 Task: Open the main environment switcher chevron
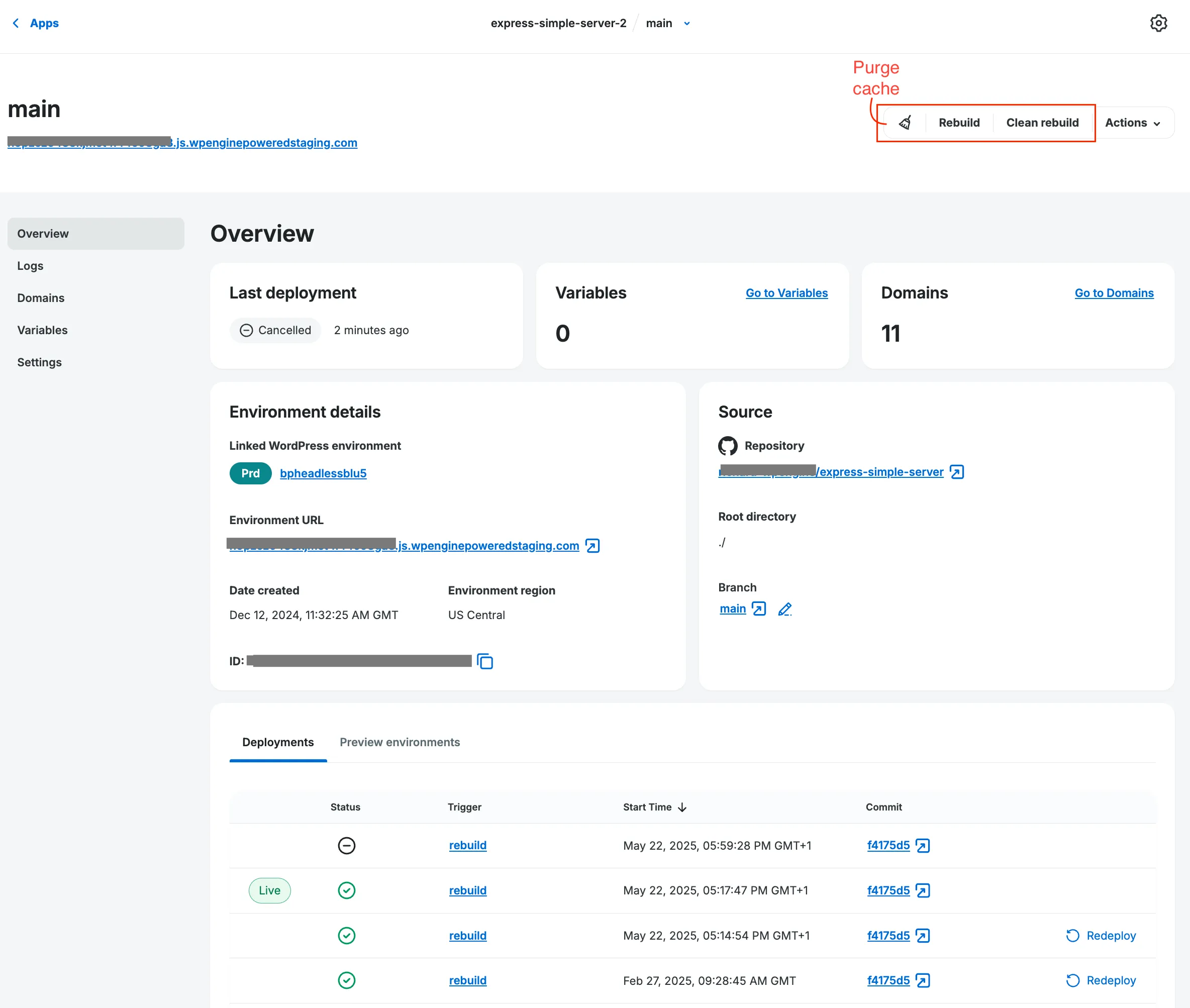687,24
